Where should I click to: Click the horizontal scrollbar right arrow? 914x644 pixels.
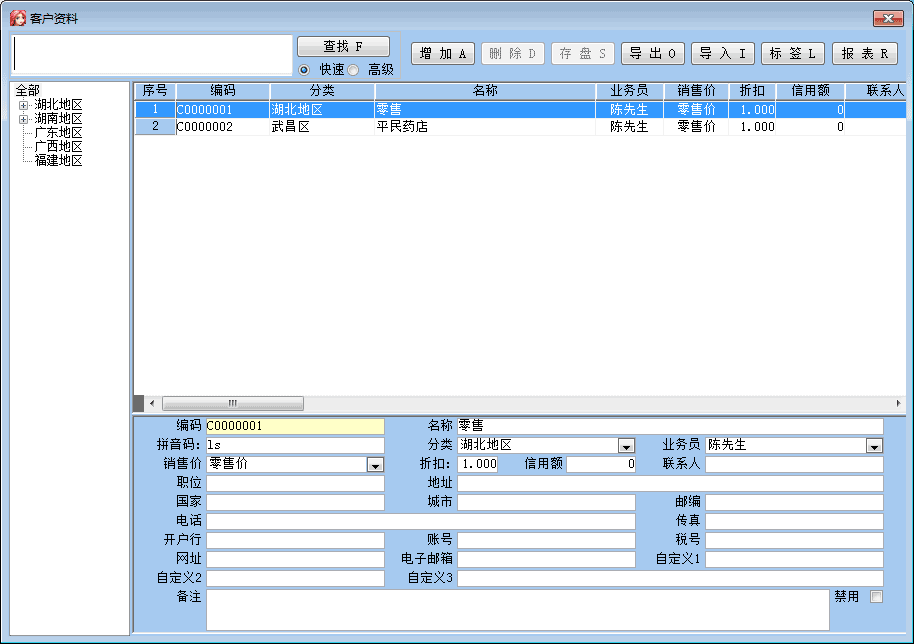pos(897,403)
